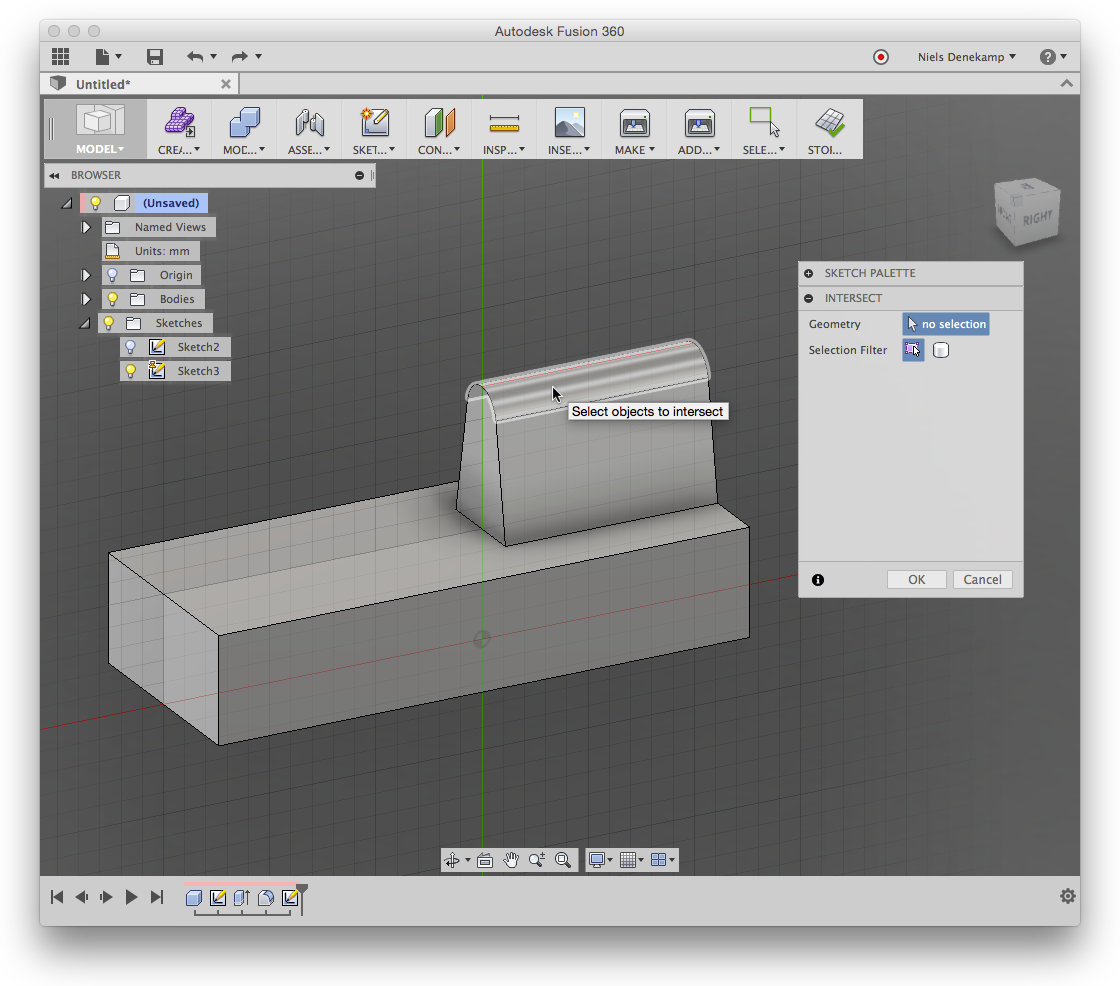Expand the Origin tree item
The image size is (1120, 986).
[x=85, y=275]
